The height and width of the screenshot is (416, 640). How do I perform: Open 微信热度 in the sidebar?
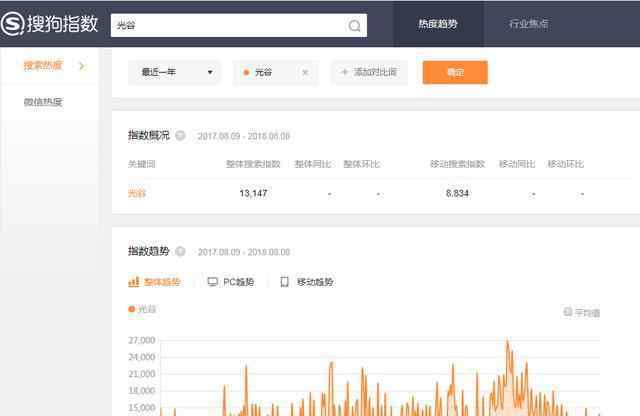[x=43, y=102]
